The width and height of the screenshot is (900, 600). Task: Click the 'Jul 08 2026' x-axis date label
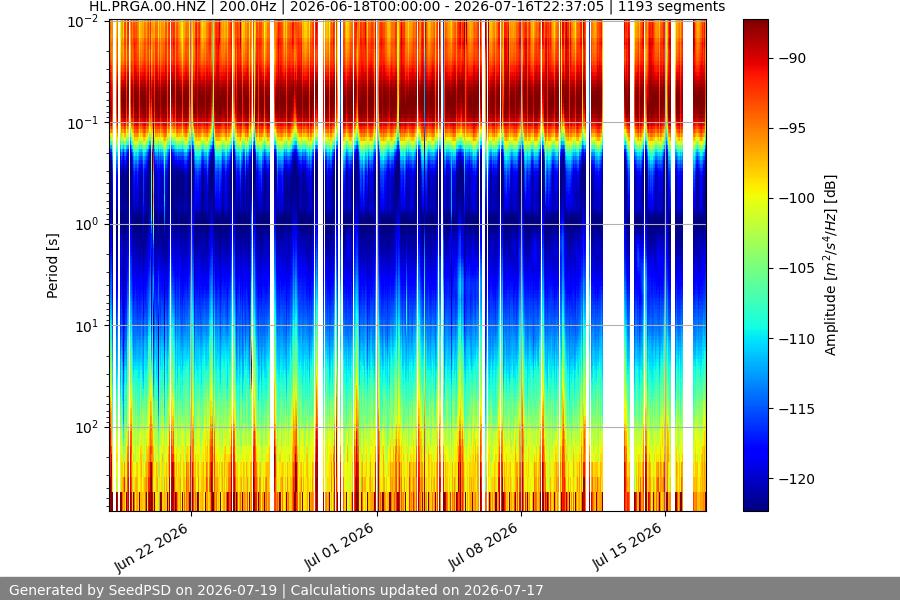click(483, 547)
